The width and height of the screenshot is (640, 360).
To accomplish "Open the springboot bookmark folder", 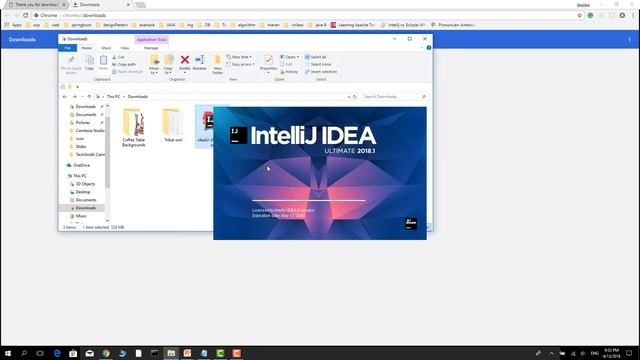I will [78, 25].
